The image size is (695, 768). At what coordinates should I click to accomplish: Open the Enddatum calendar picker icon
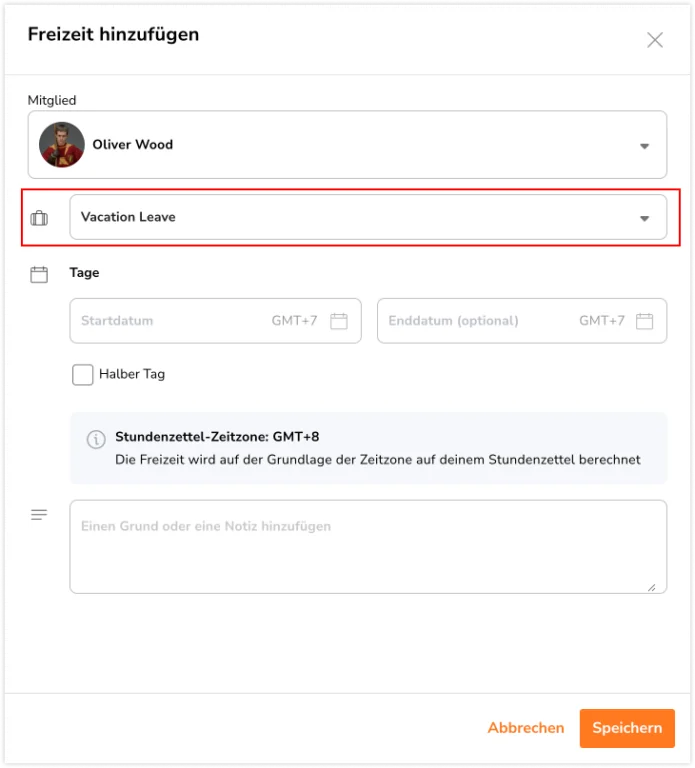(x=645, y=321)
